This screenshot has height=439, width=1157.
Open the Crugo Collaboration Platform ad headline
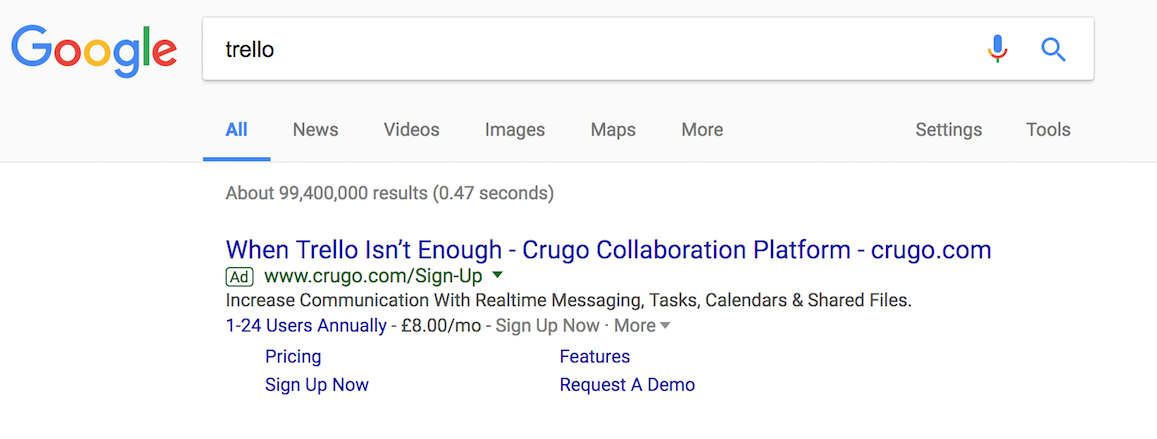pos(608,250)
